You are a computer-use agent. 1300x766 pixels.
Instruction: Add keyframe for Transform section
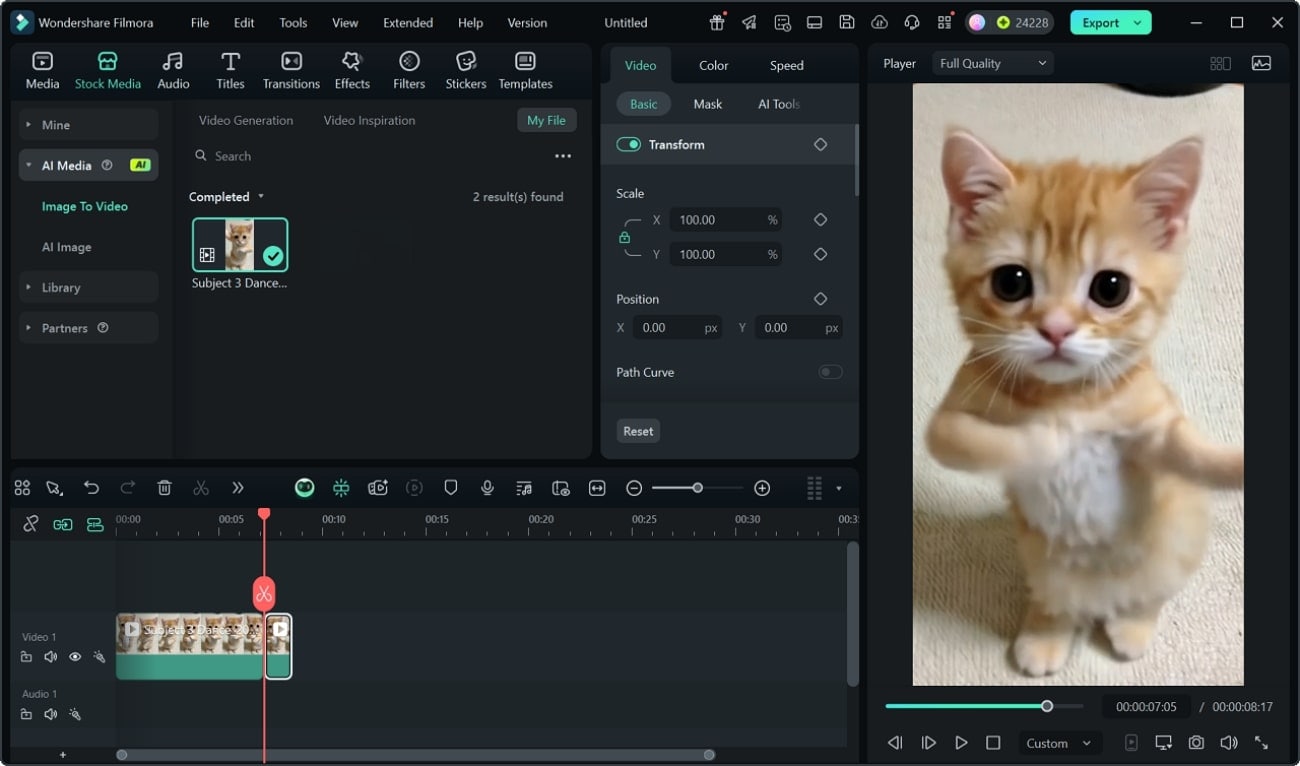820,145
